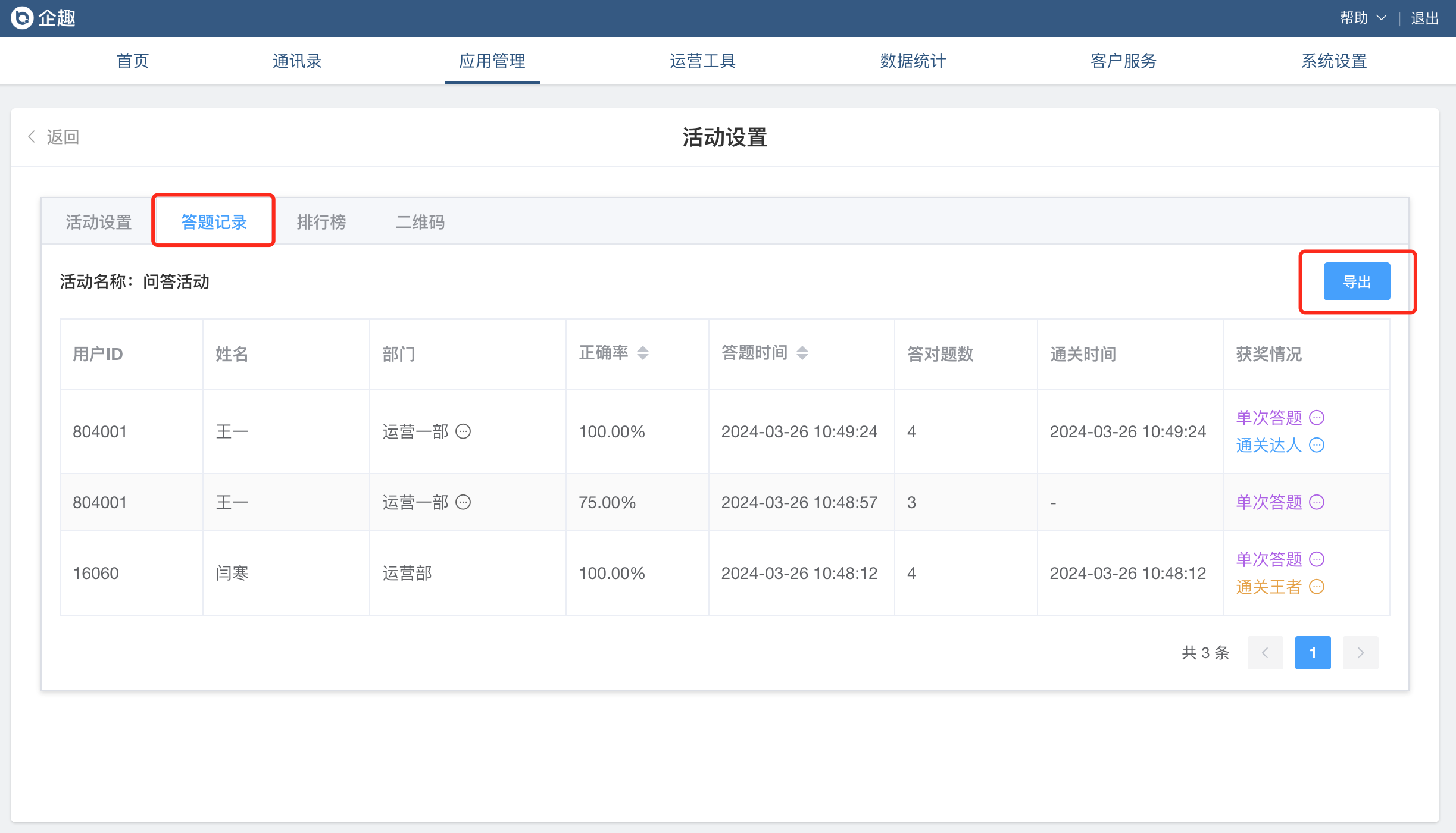1456x833 pixels.
Task: Click the info icon next to 通关王者
Action: [x=1317, y=587]
